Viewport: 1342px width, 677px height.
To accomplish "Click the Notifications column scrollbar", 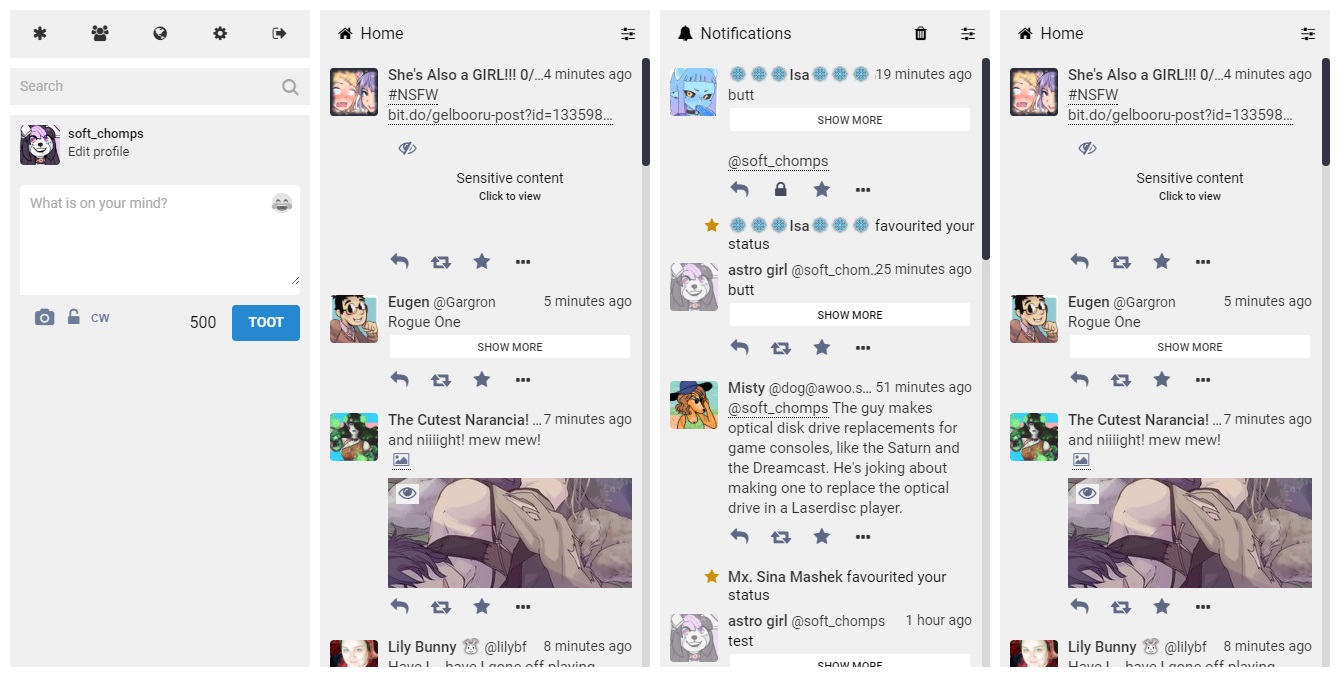I will click(986, 160).
